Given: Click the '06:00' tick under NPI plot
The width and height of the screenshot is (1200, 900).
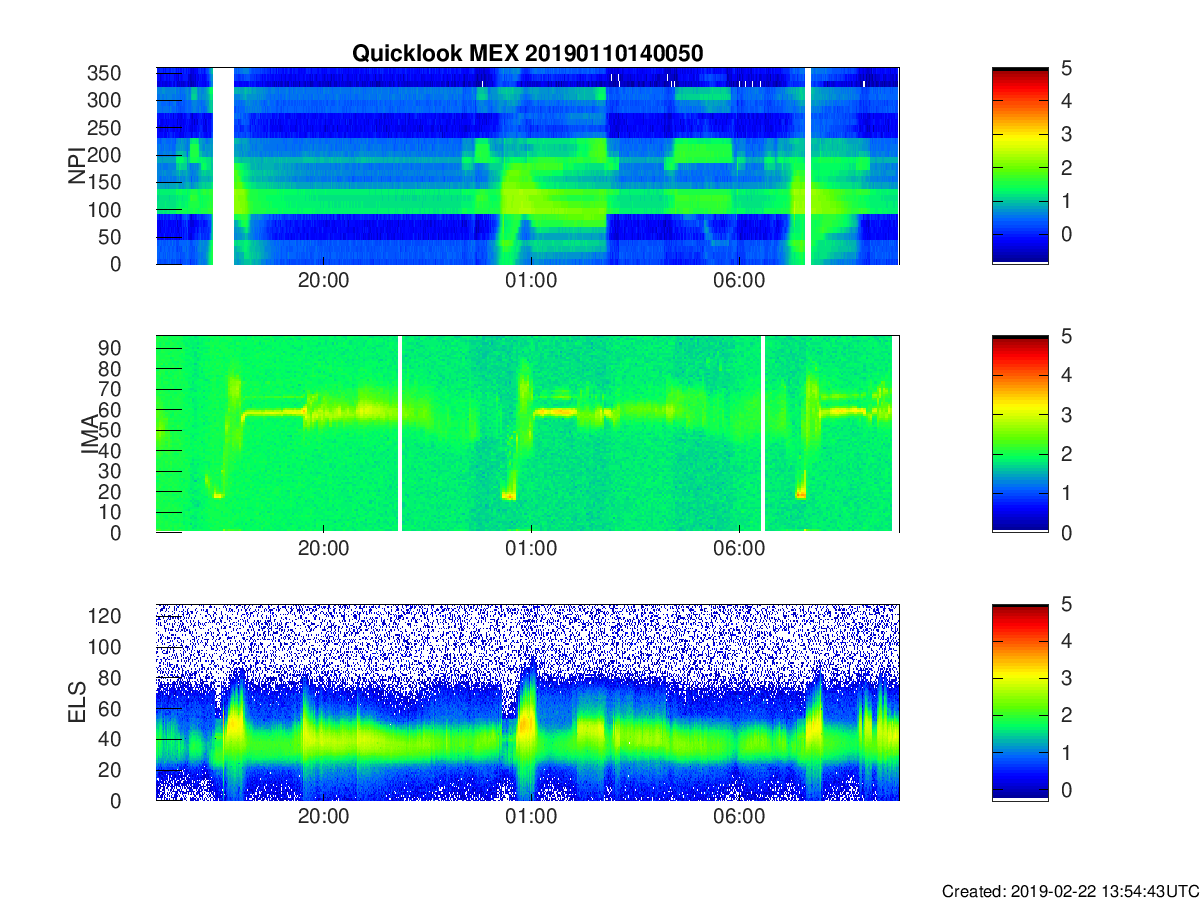Looking at the screenshot, I should click(x=739, y=281).
